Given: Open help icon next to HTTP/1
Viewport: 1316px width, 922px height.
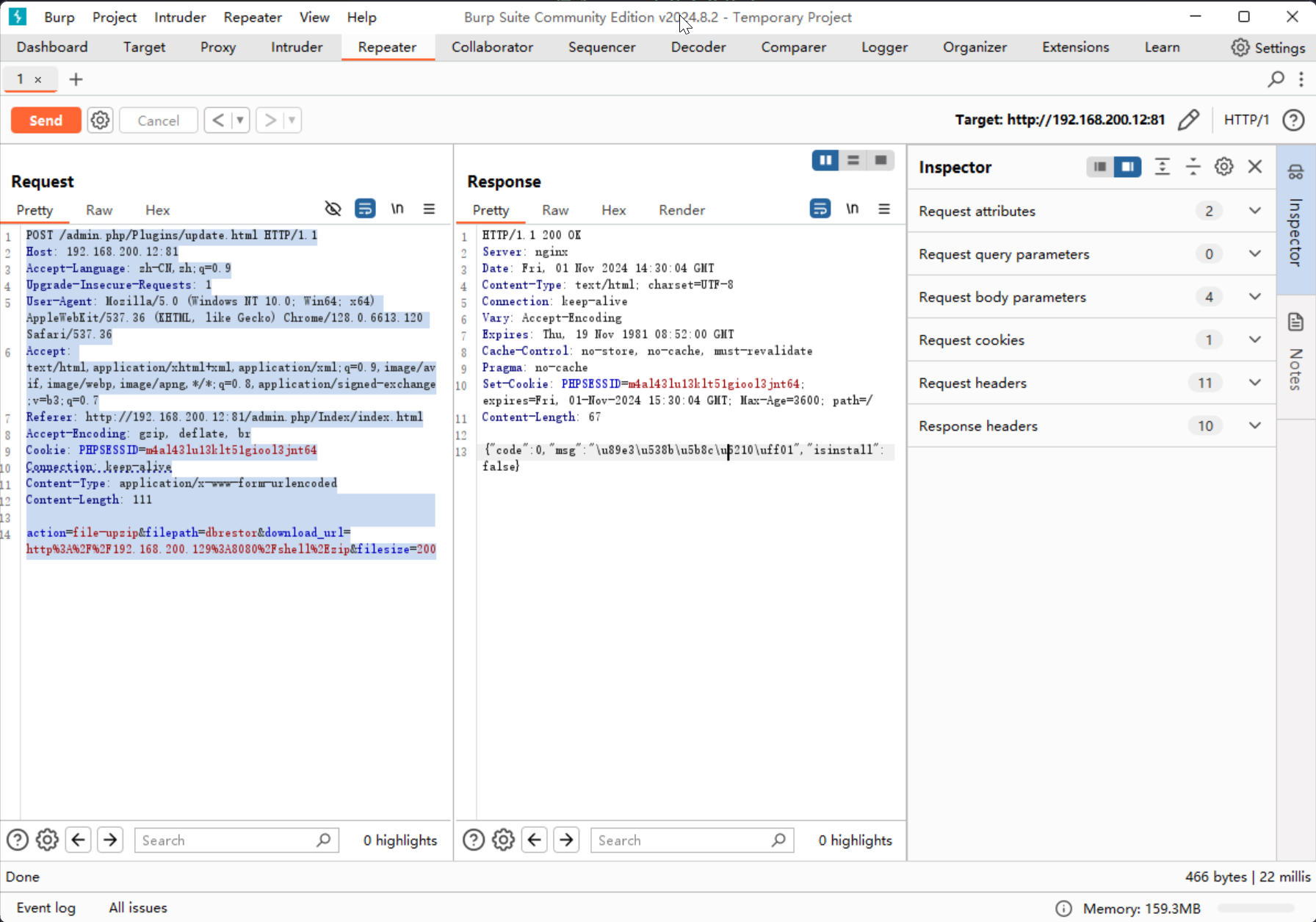Looking at the screenshot, I should pyautogui.click(x=1293, y=120).
